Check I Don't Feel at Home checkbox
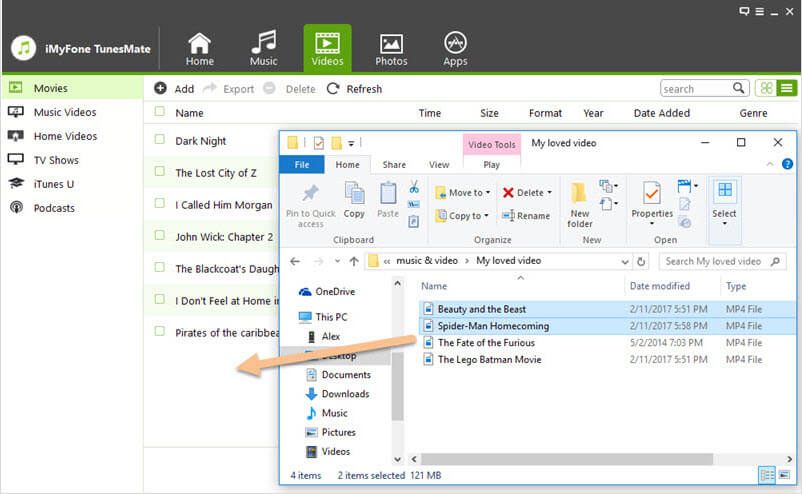This screenshot has height=494, width=802. pyautogui.click(x=160, y=299)
